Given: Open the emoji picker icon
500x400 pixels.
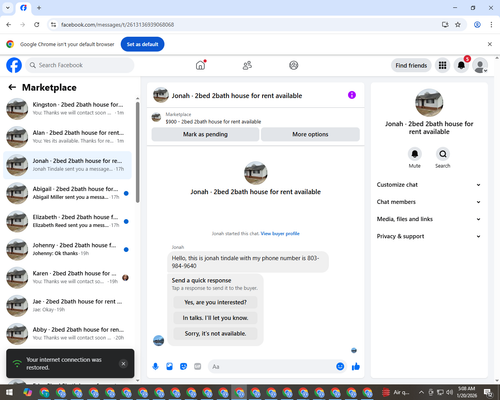Looking at the screenshot, I should pos(340,367).
